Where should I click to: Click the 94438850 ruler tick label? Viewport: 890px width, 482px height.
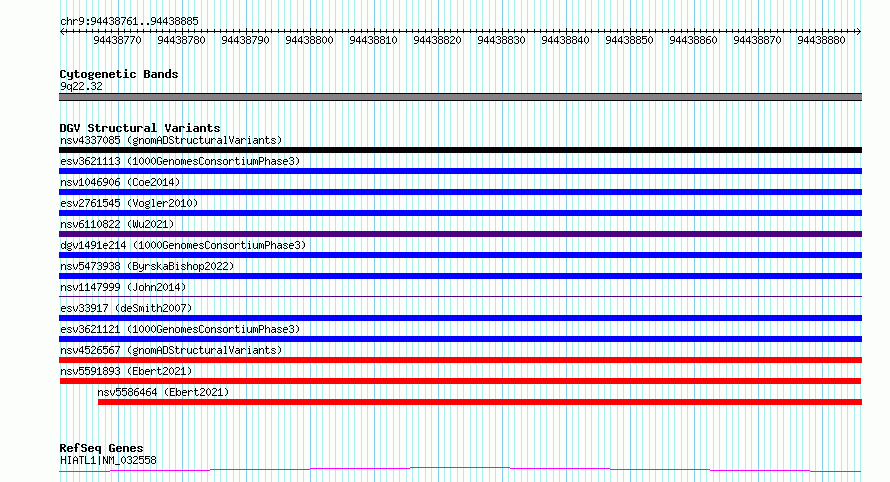[629, 40]
